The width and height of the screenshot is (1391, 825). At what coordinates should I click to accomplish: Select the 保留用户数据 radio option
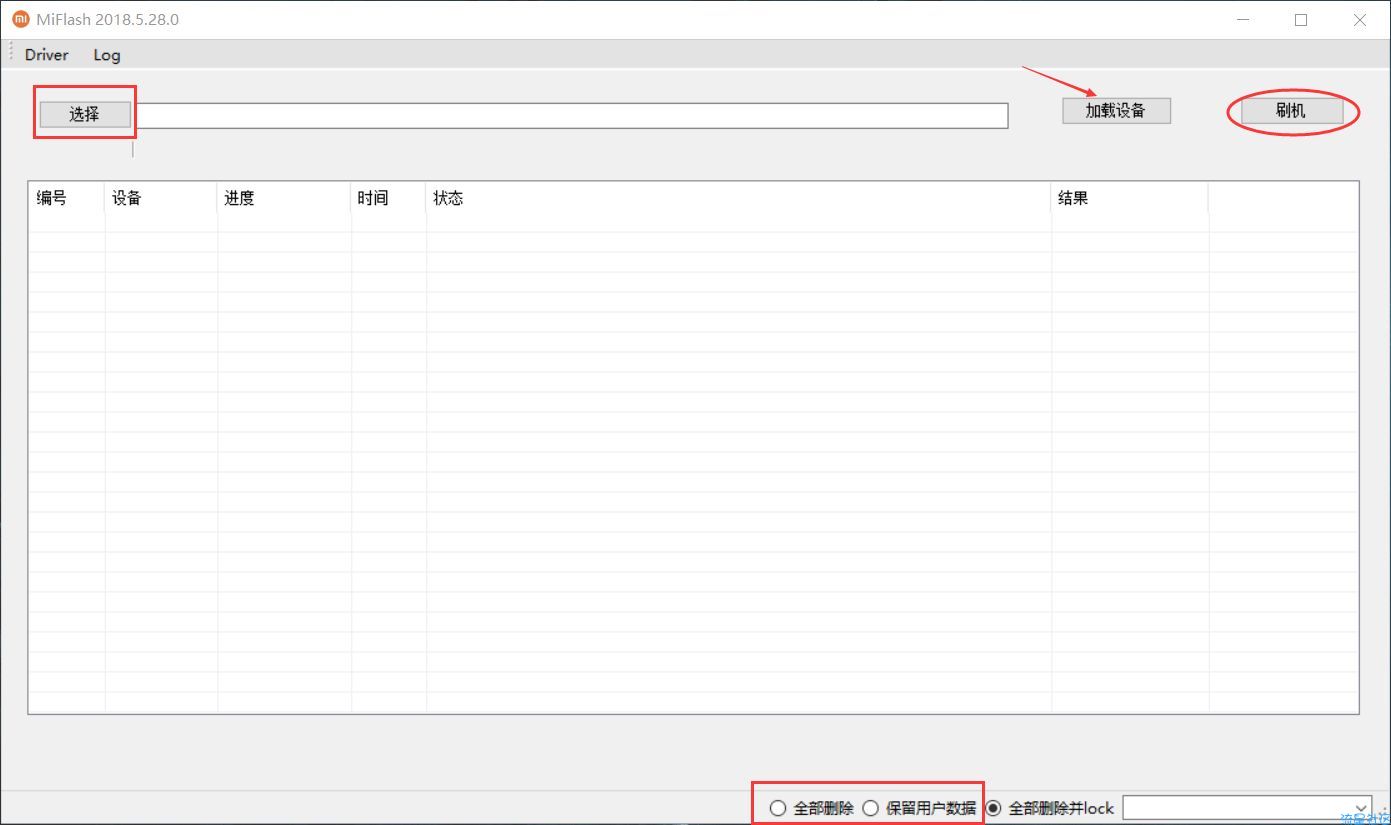click(919, 808)
